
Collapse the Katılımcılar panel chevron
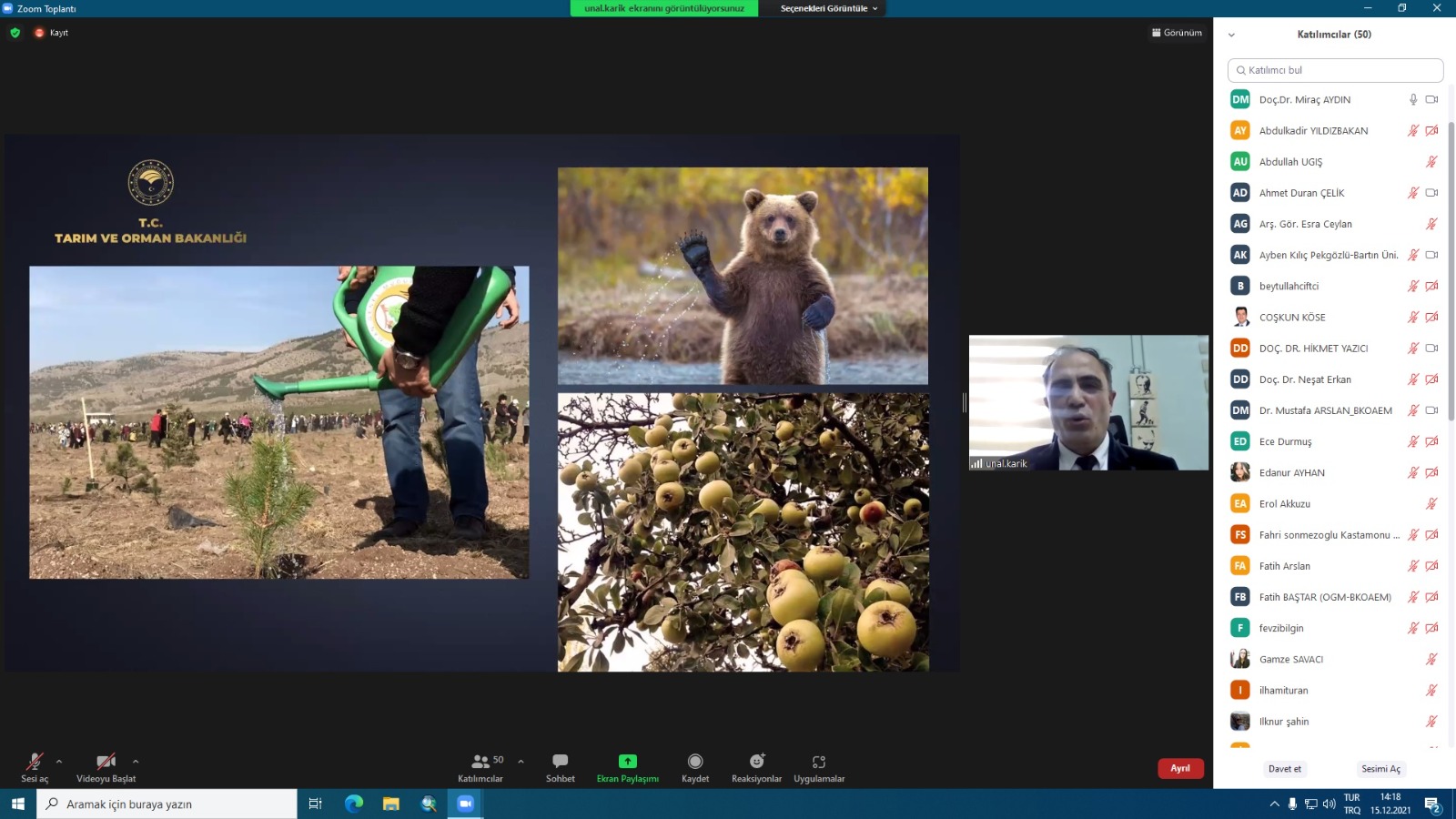1231,35
